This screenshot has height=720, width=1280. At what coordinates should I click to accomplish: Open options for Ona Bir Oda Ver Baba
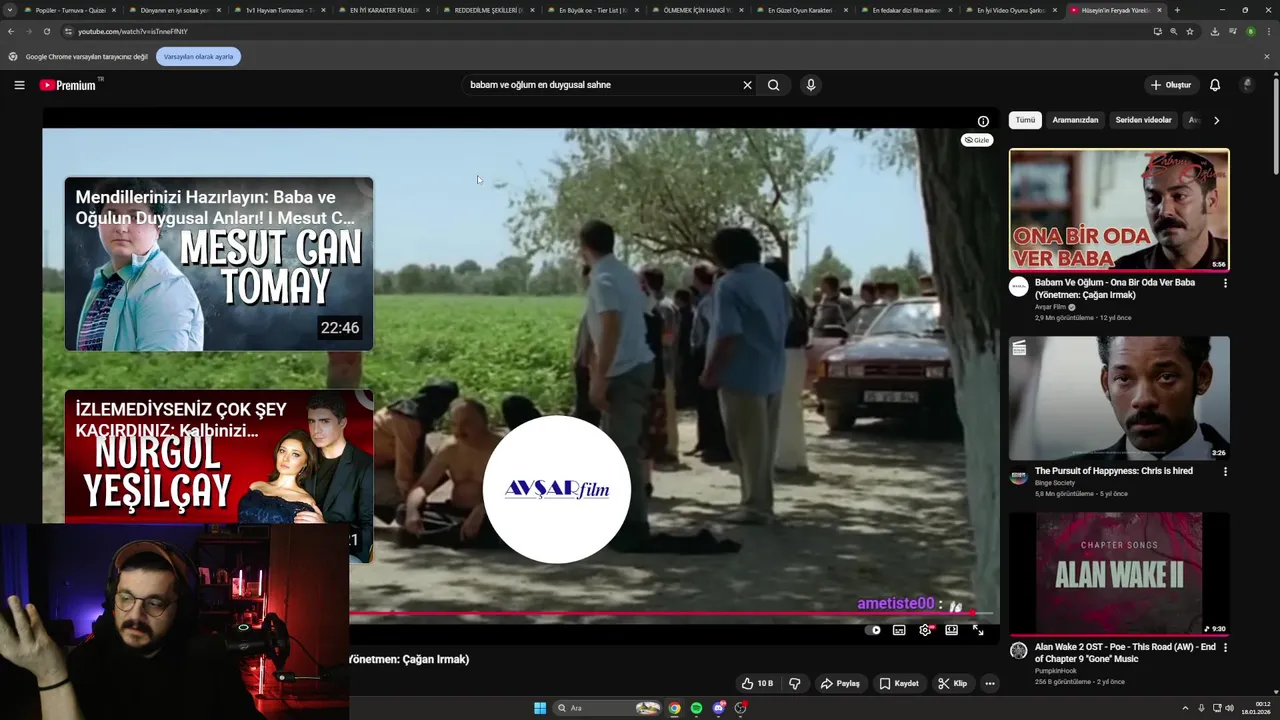(x=1225, y=283)
